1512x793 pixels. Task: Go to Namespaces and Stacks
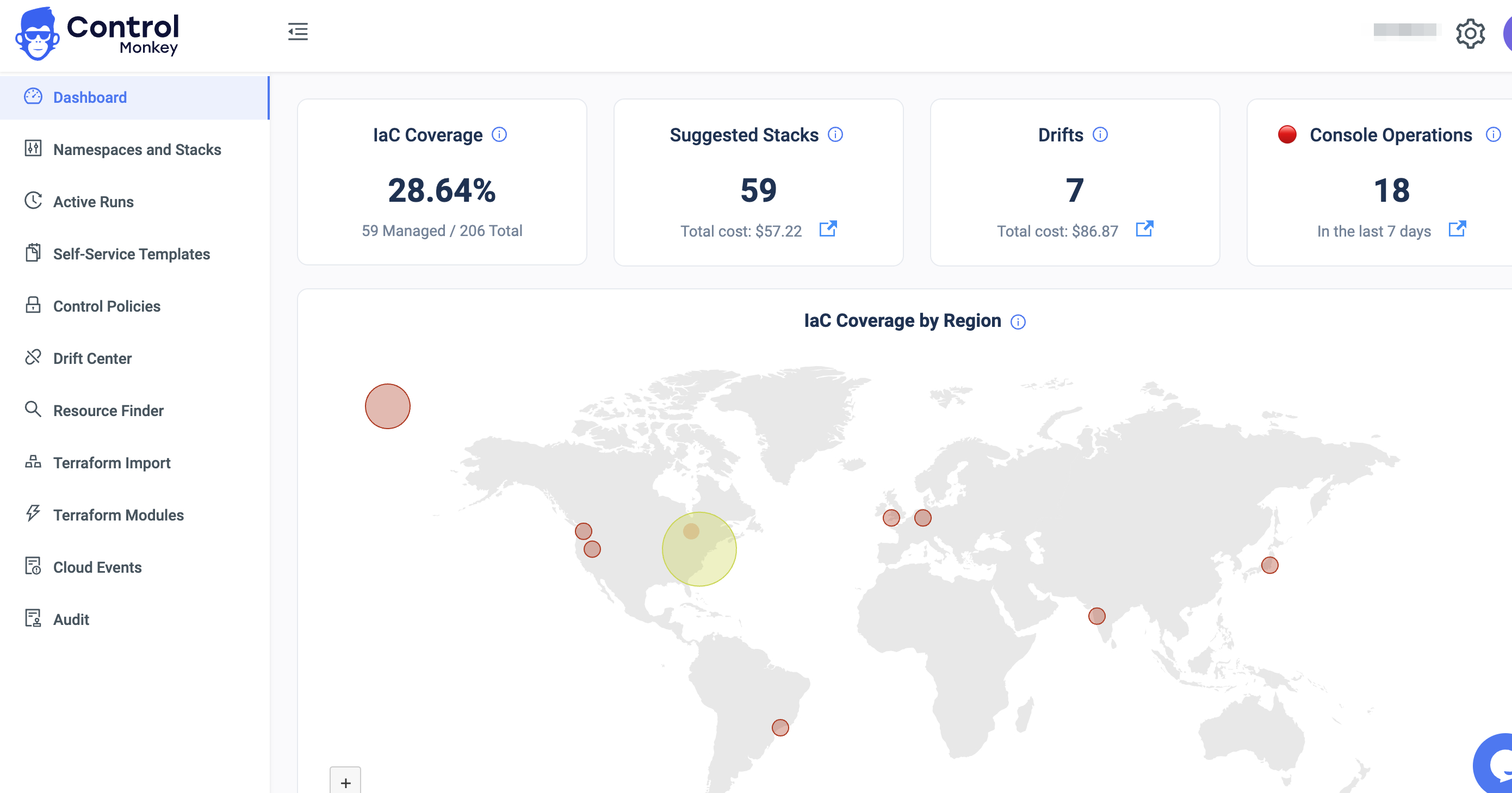[x=137, y=150]
